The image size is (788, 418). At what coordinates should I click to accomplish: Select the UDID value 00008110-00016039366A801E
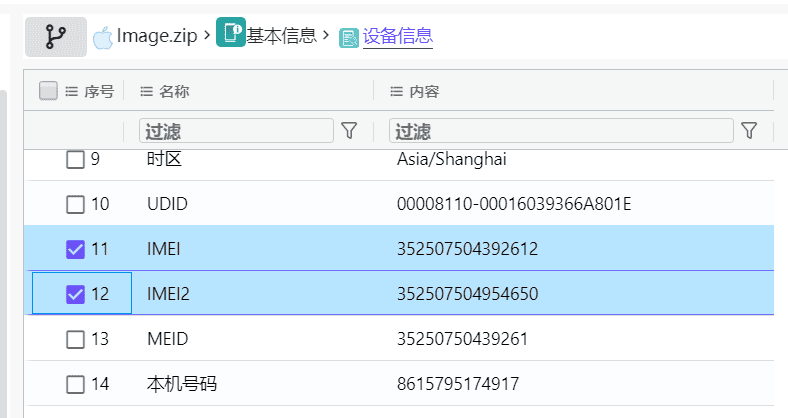514,204
